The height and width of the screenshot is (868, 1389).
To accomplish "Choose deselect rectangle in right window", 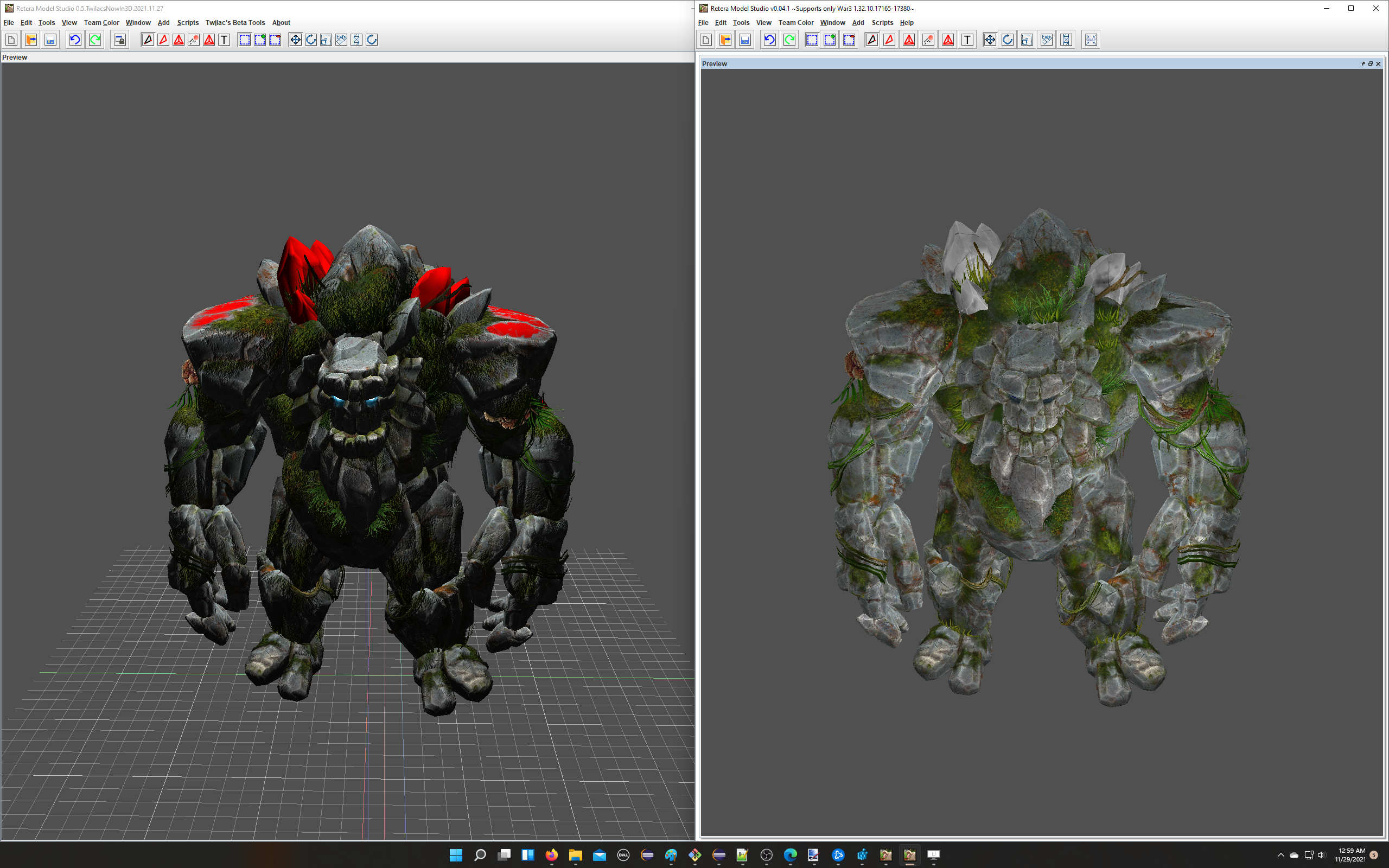I will 850,40.
